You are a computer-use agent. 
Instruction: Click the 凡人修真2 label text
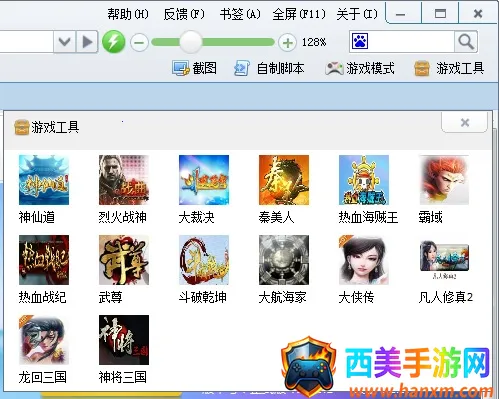[x=446, y=297]
